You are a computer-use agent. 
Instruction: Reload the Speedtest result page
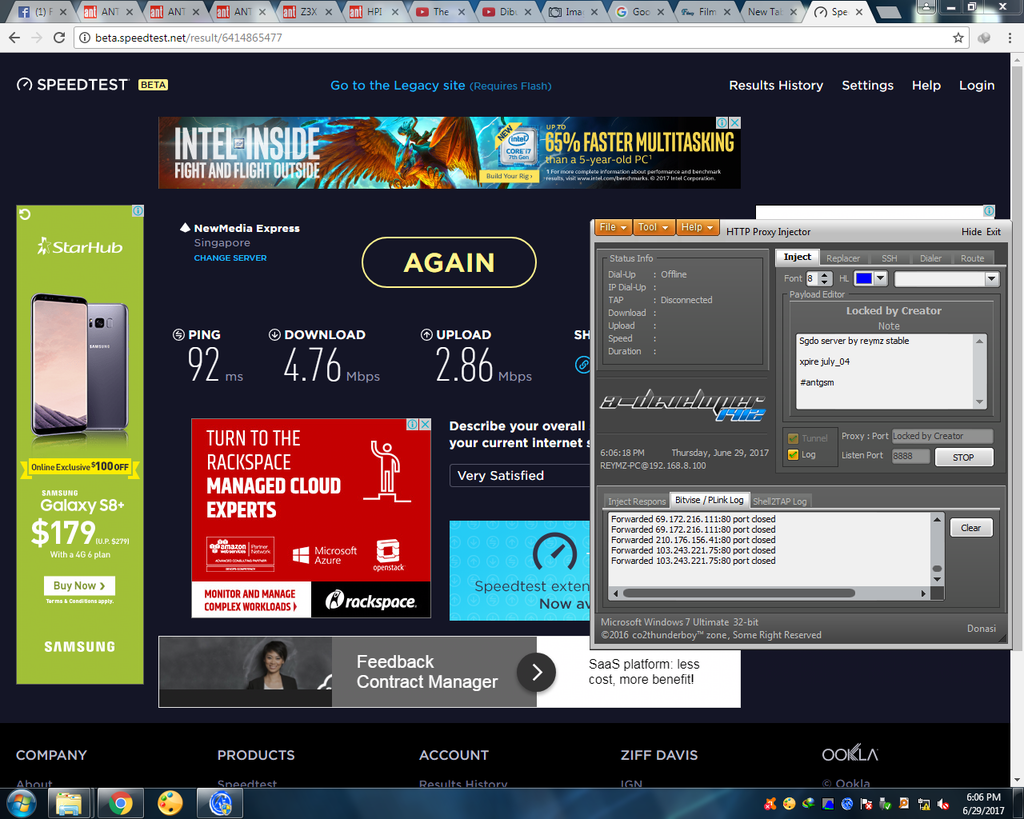click(x=59, y=38)
